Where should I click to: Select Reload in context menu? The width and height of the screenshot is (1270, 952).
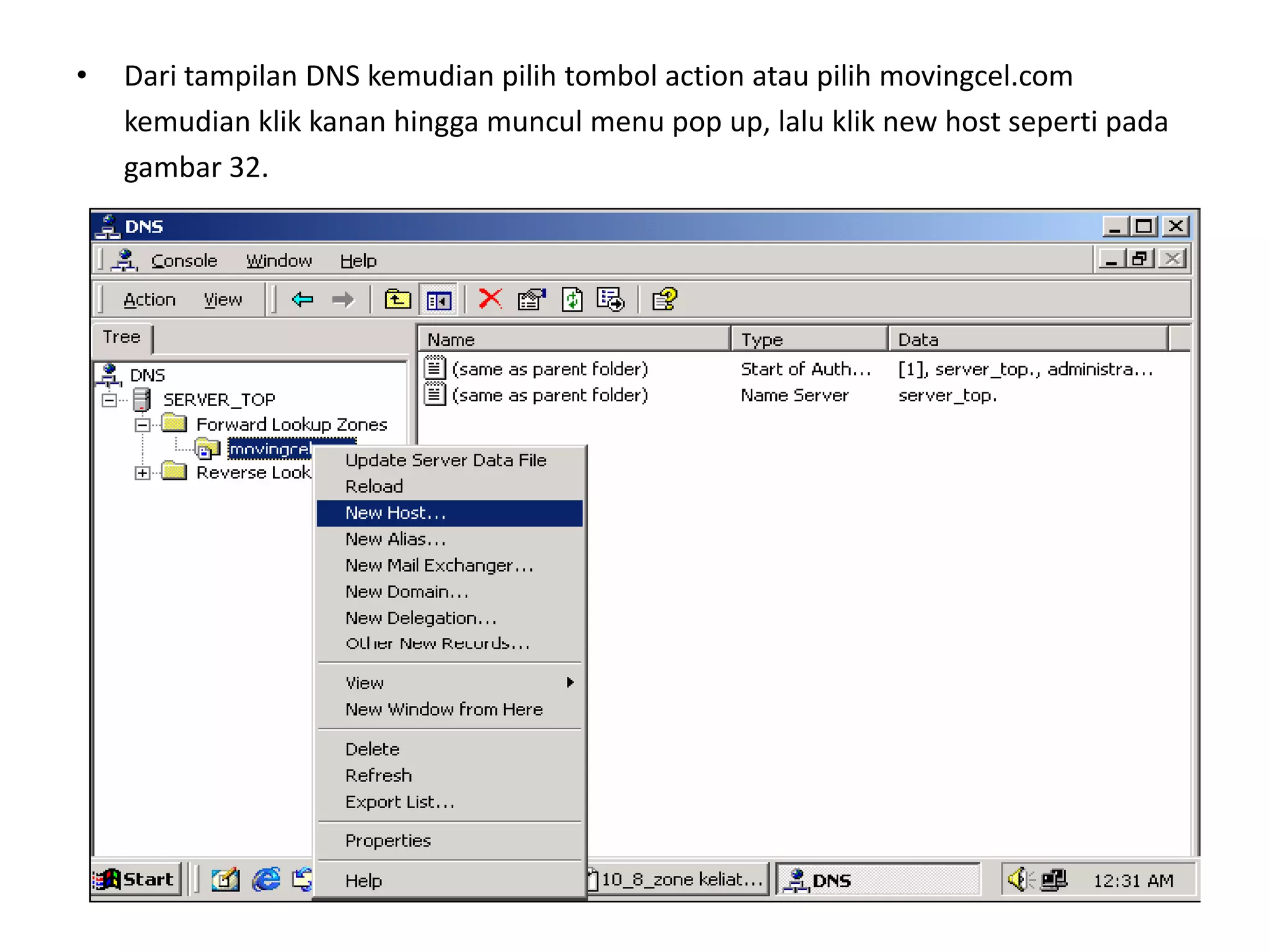(450, 487)
